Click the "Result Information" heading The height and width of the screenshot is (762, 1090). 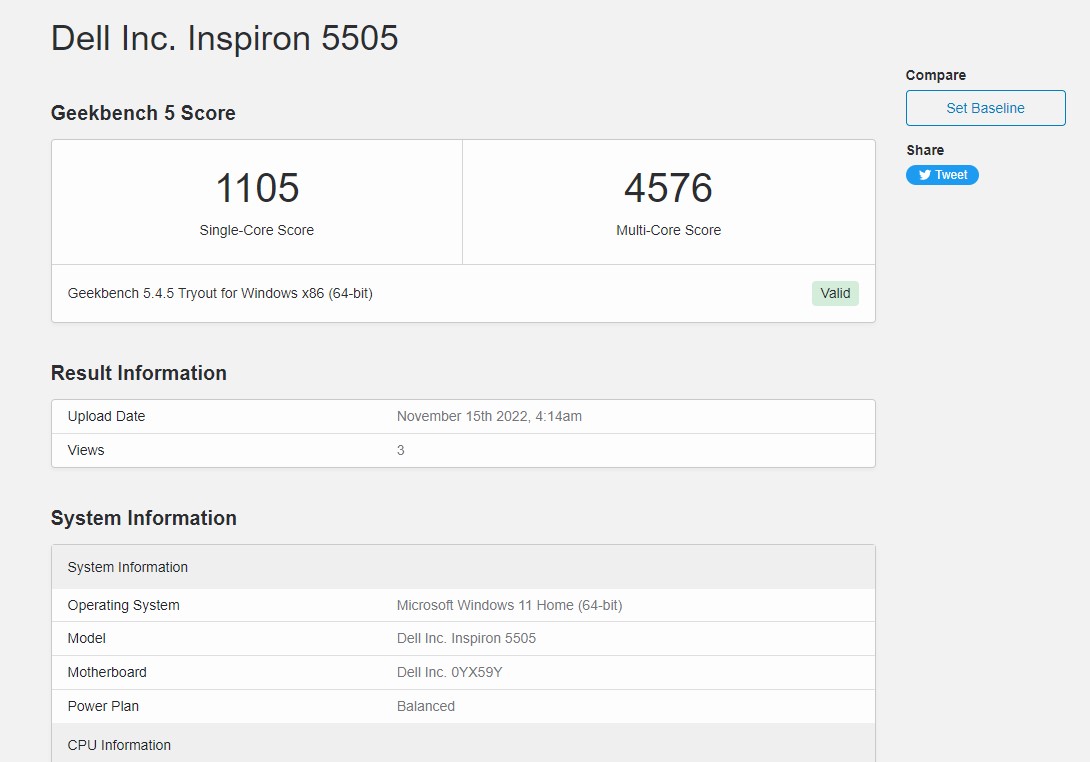[138, 373]
